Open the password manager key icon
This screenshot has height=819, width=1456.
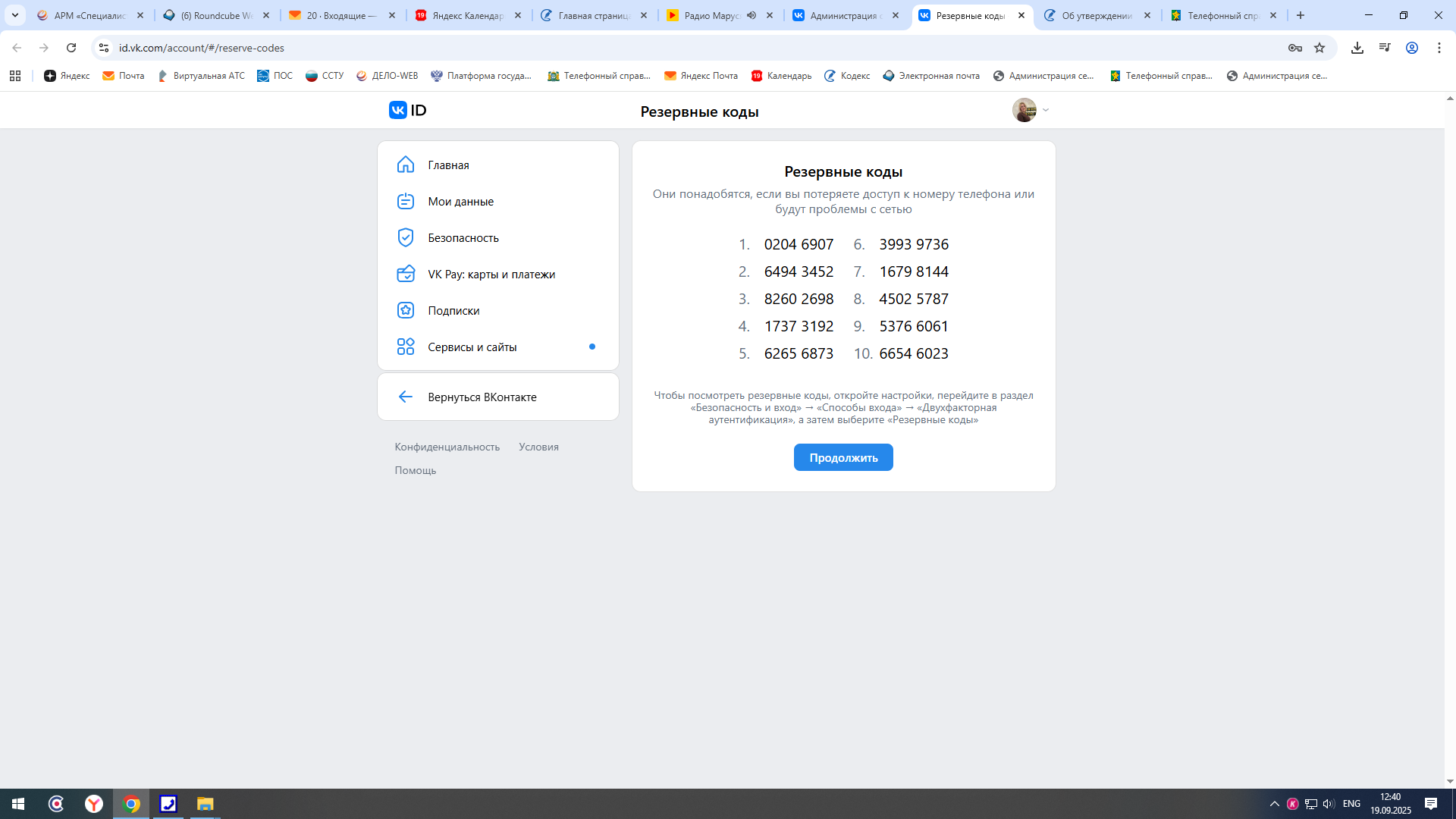pos(1294,48)
